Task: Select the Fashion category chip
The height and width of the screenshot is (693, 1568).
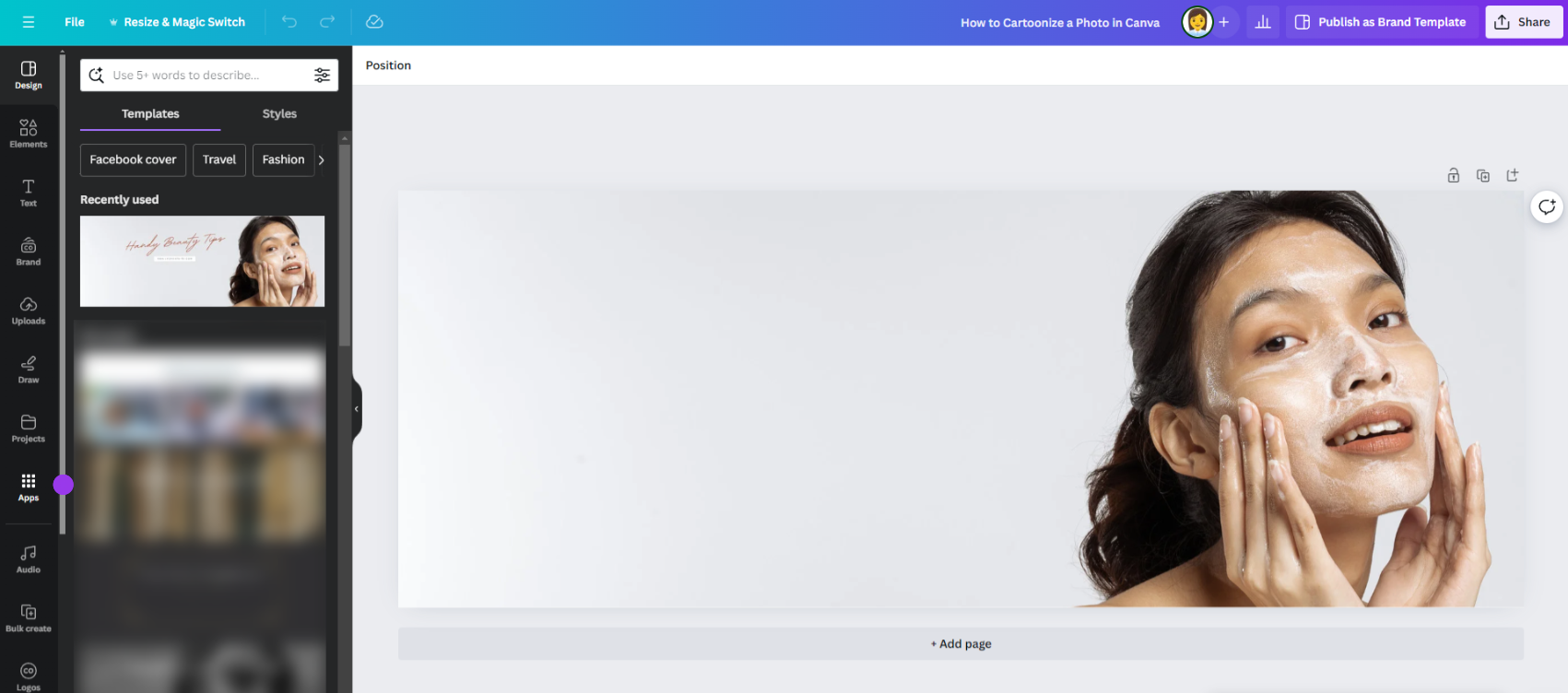Action: pyautogui.click(x=283, y=159)
